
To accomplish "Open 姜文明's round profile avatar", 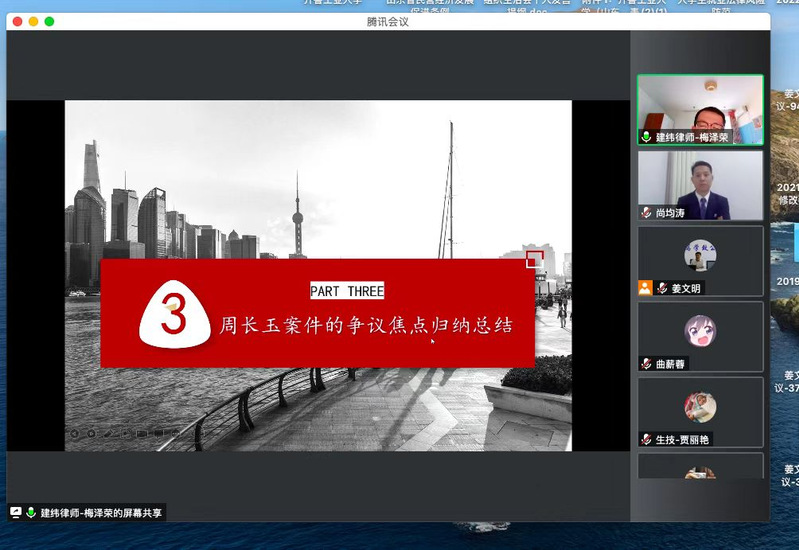I will [700, 255].
